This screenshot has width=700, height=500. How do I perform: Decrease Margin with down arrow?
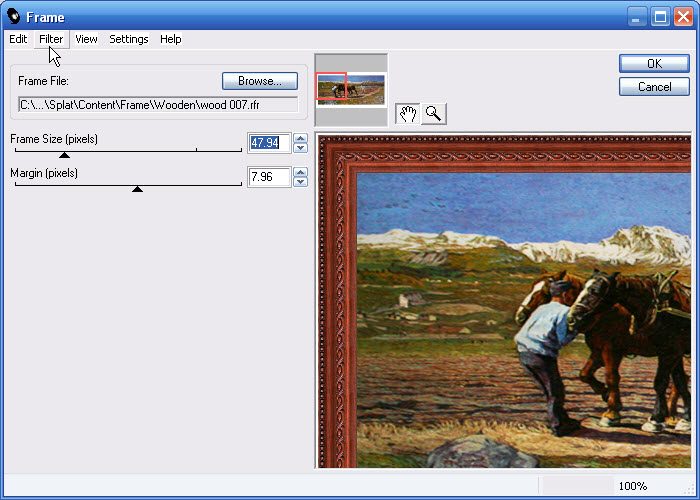coord(300,182)
